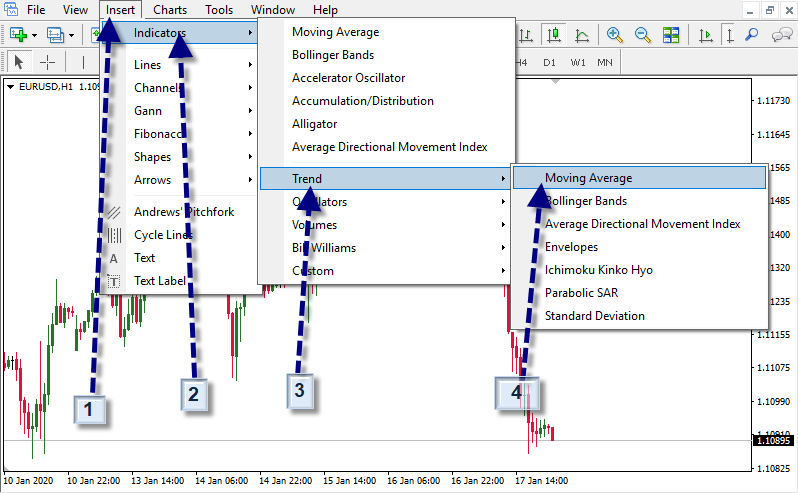The width and height of the screenshot is (798, 493).
Task: Choose Text from the Insert menu
Action: pos(181,257)
